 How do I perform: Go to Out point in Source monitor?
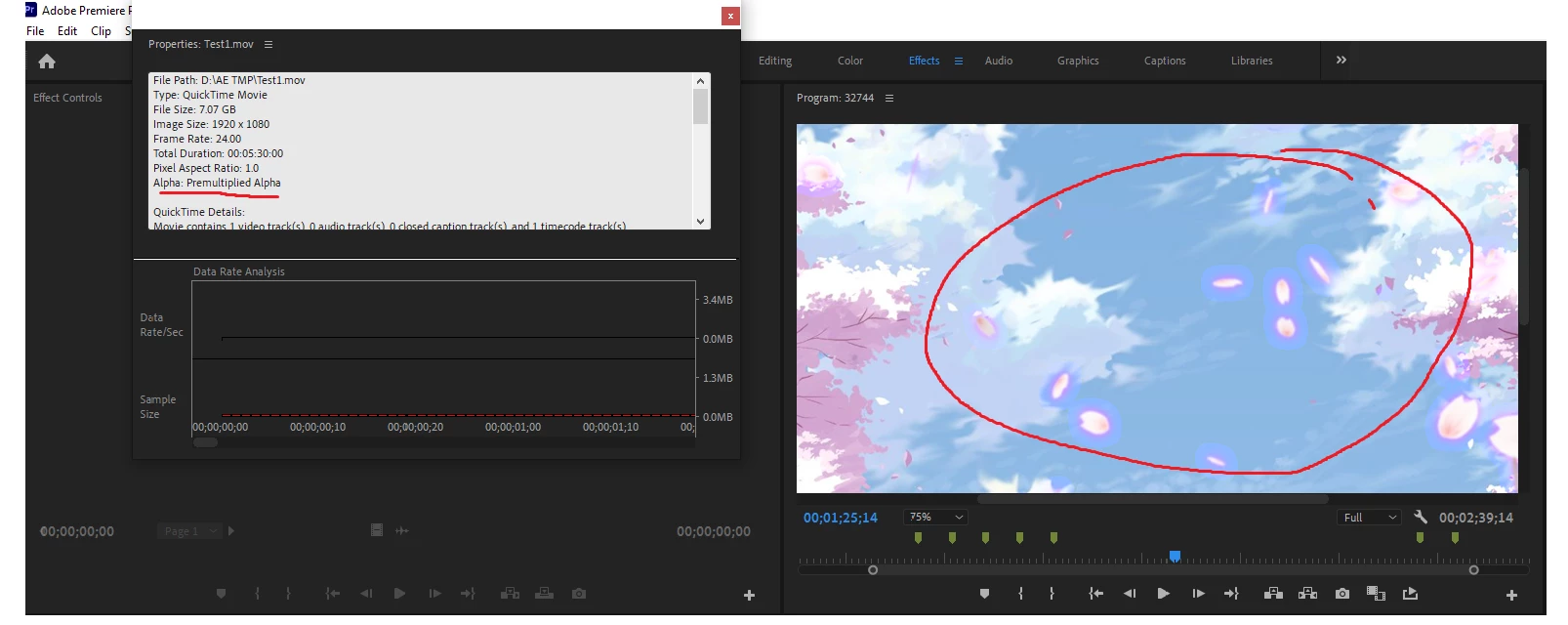coord(468,593)
